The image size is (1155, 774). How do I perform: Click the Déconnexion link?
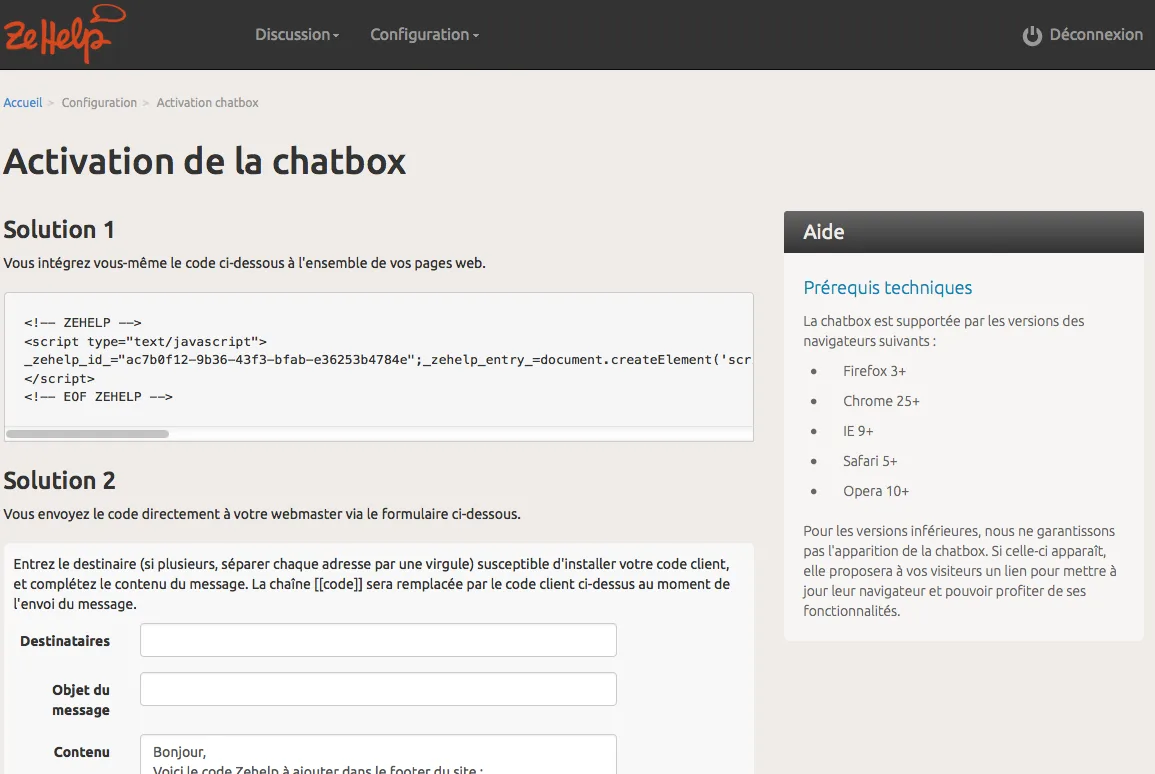[x=1095, y=35]
